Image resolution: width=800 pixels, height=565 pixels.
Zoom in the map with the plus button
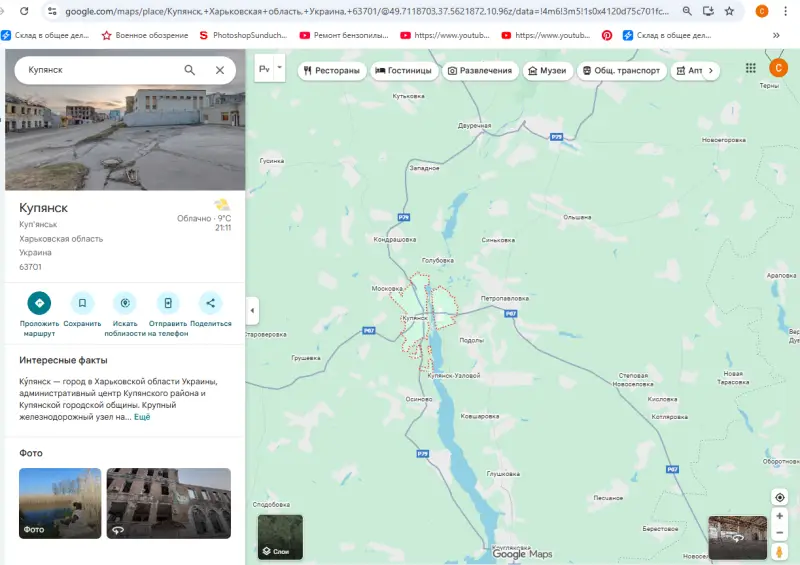tap(780, 516)
